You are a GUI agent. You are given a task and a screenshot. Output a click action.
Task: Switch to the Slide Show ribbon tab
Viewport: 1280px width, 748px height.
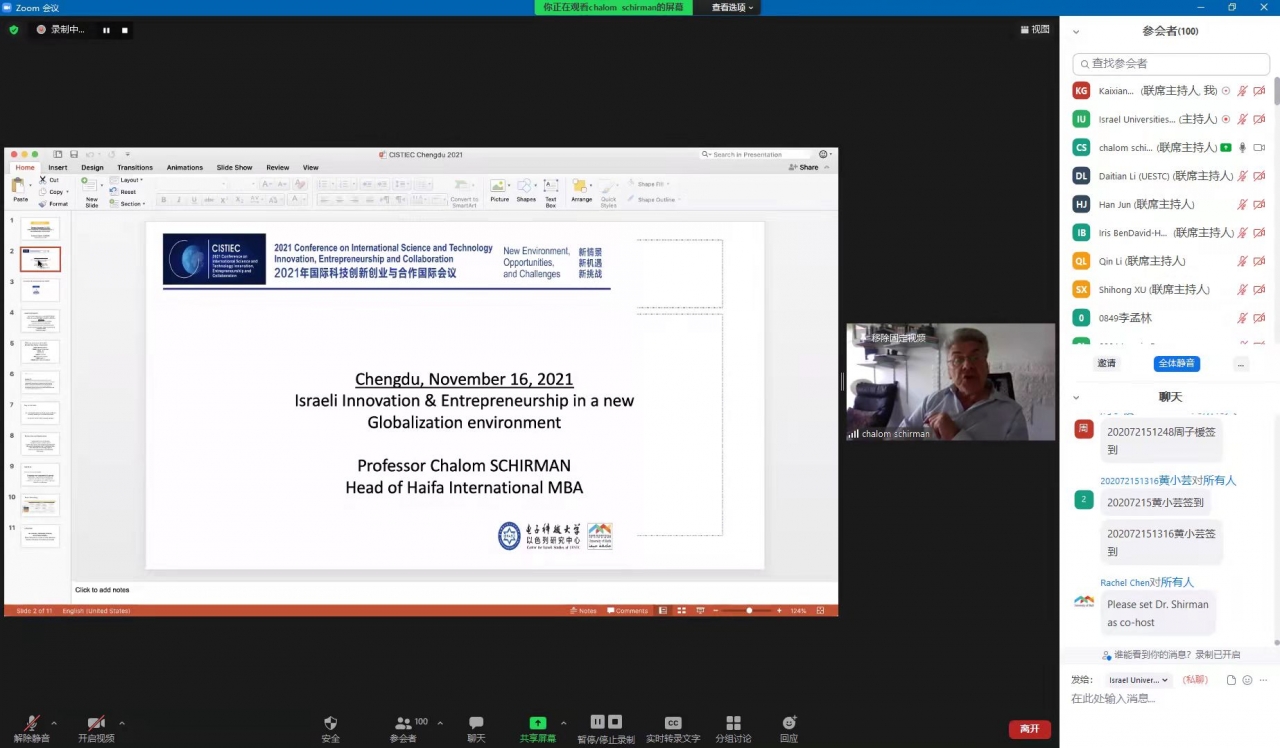coord(235,167)
